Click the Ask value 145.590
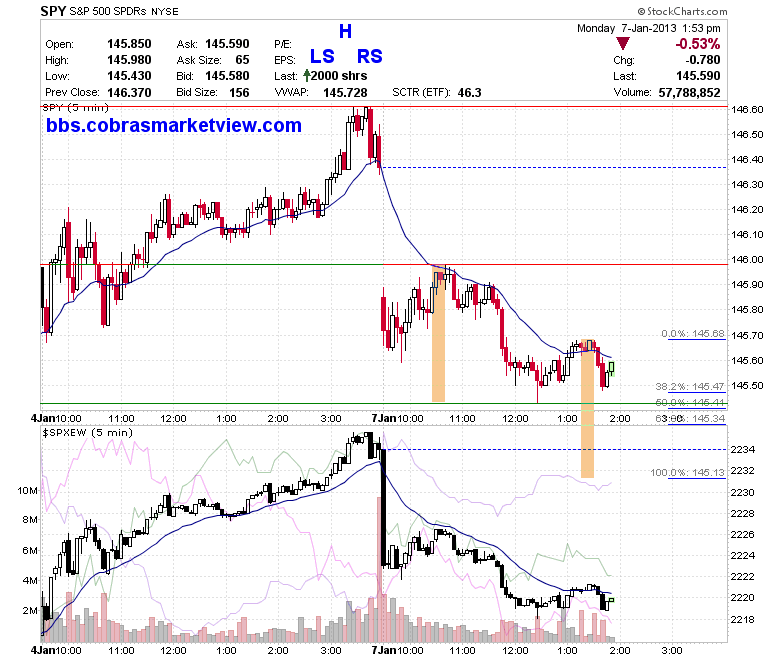780x659 pixels. click(x=227, y=44)
